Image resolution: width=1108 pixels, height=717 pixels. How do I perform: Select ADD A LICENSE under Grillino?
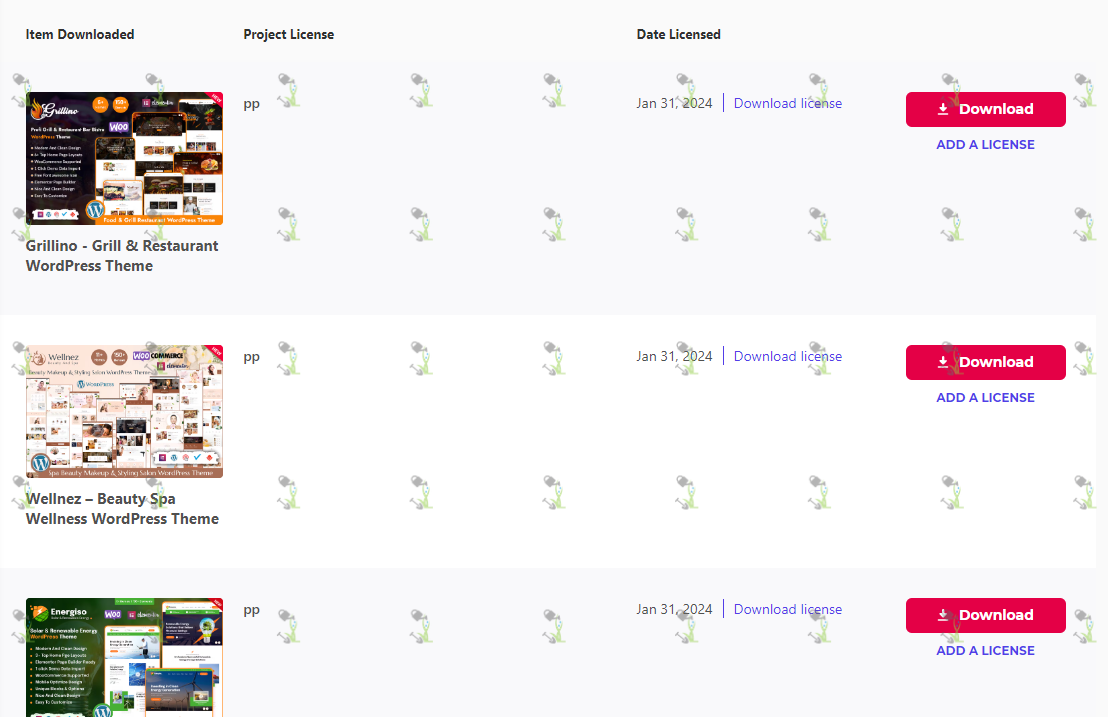tap(985, 145)
